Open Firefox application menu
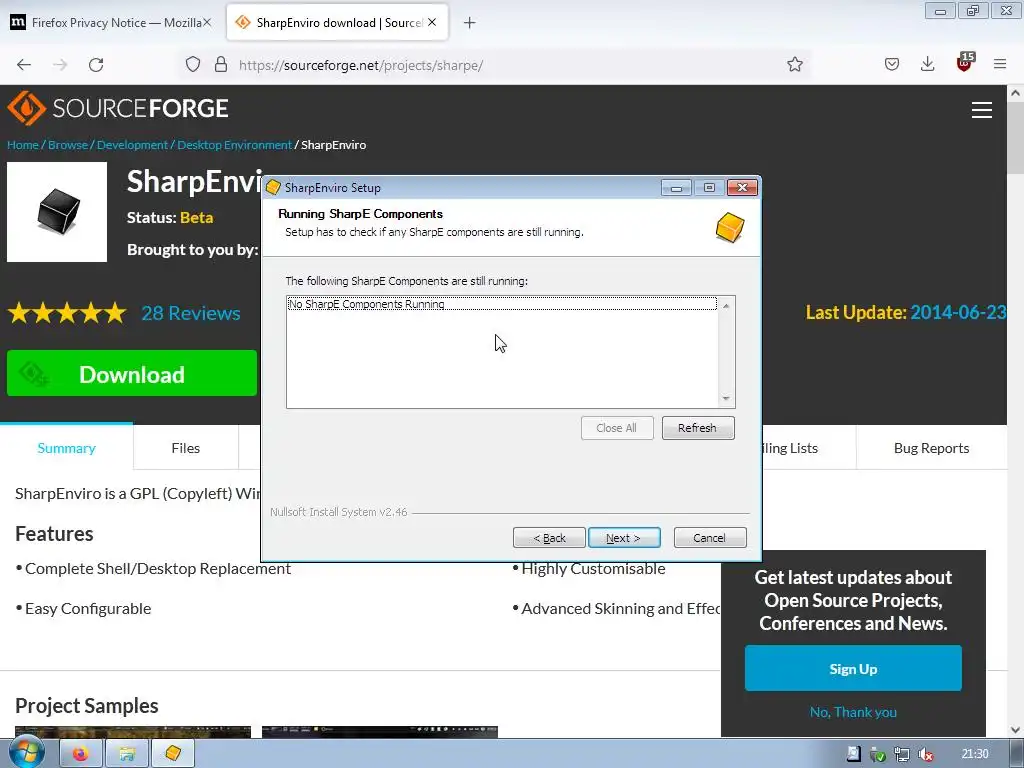Viewport: 1024px width, 768px height. (x=1000, y=65)
